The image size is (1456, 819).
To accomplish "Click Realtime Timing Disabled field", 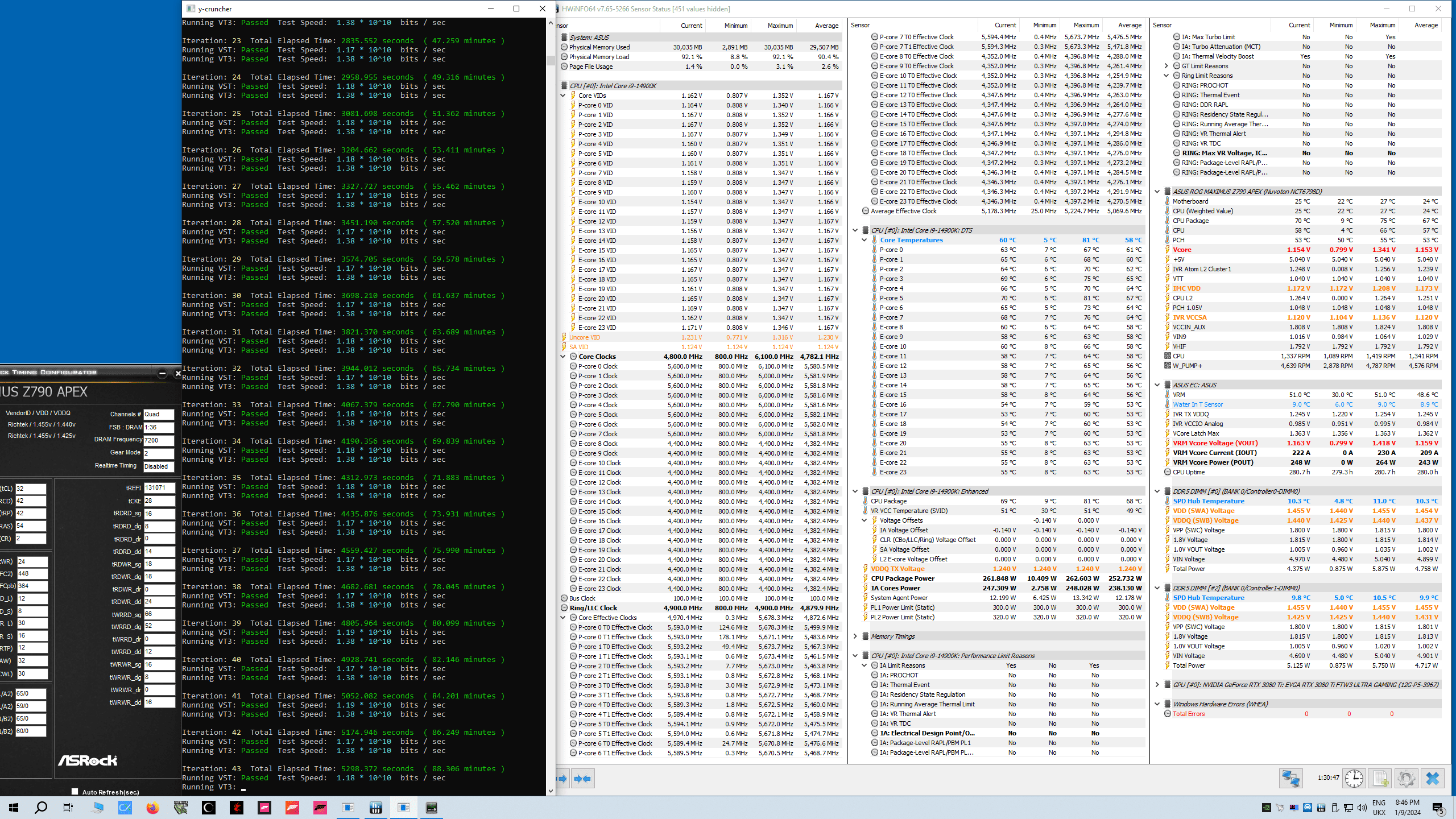I will pyautogui.click(x=159, y=466).
